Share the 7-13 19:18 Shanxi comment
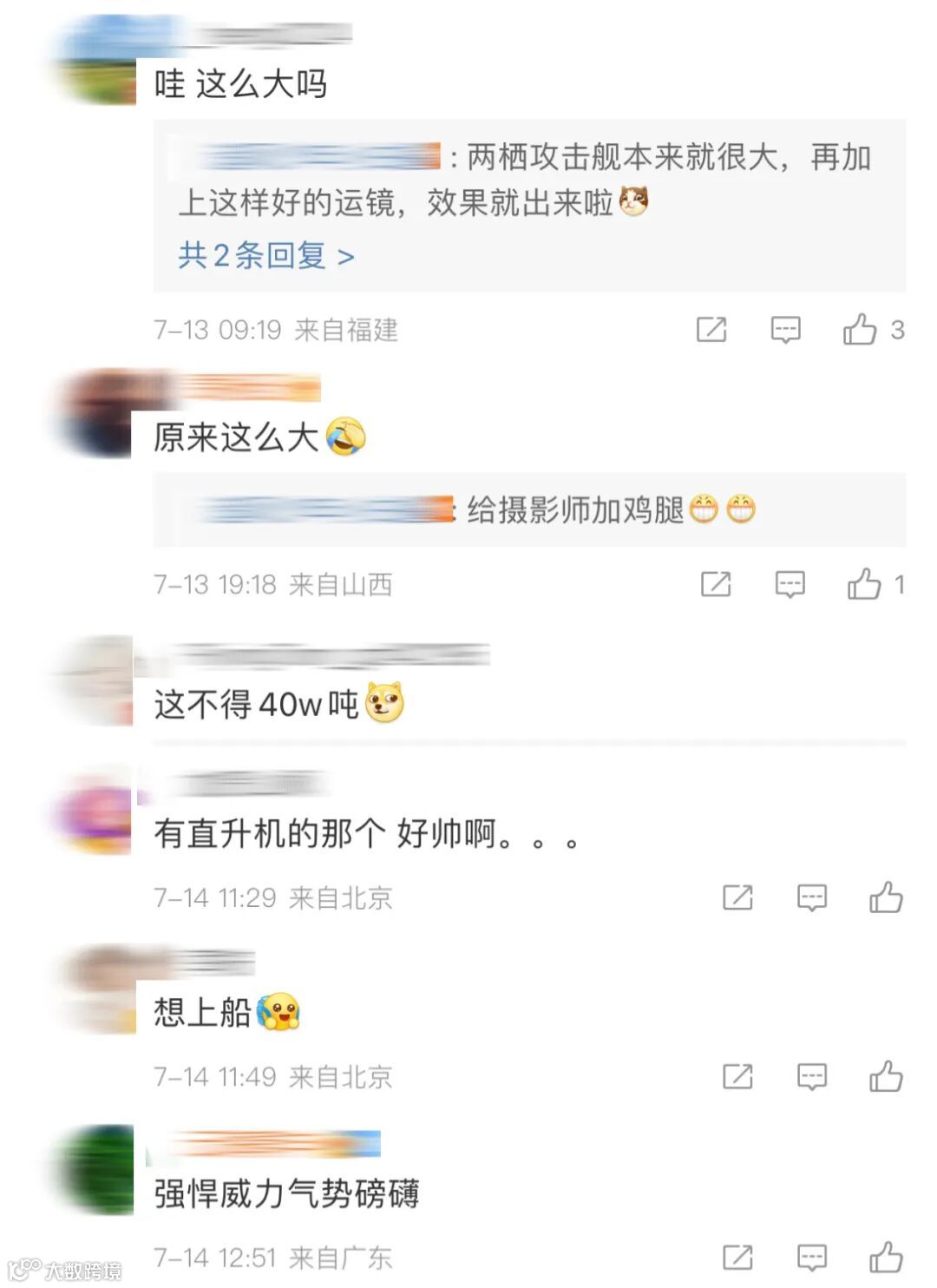Viewport: 937px width, 1288px height. 716,584
